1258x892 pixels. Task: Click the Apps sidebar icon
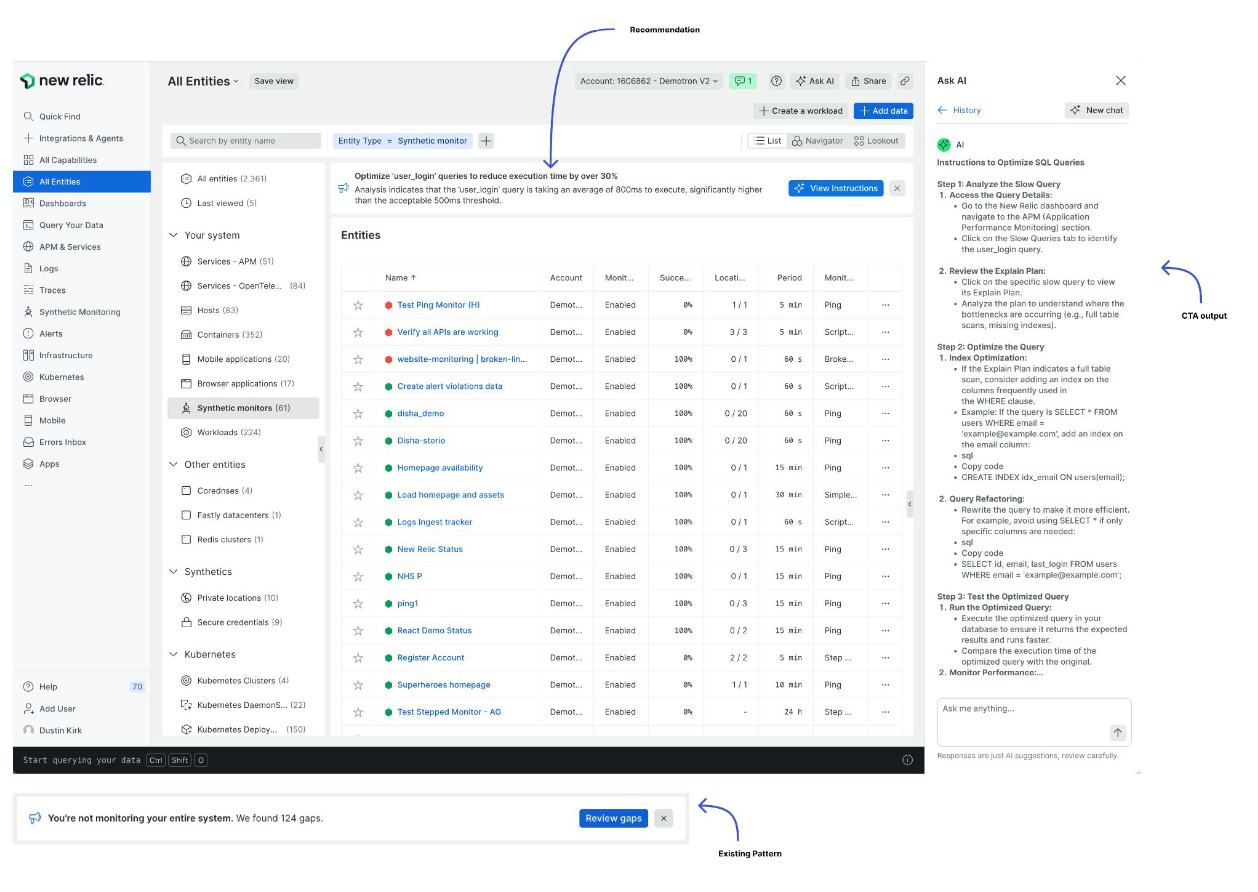tap(28, 464)
